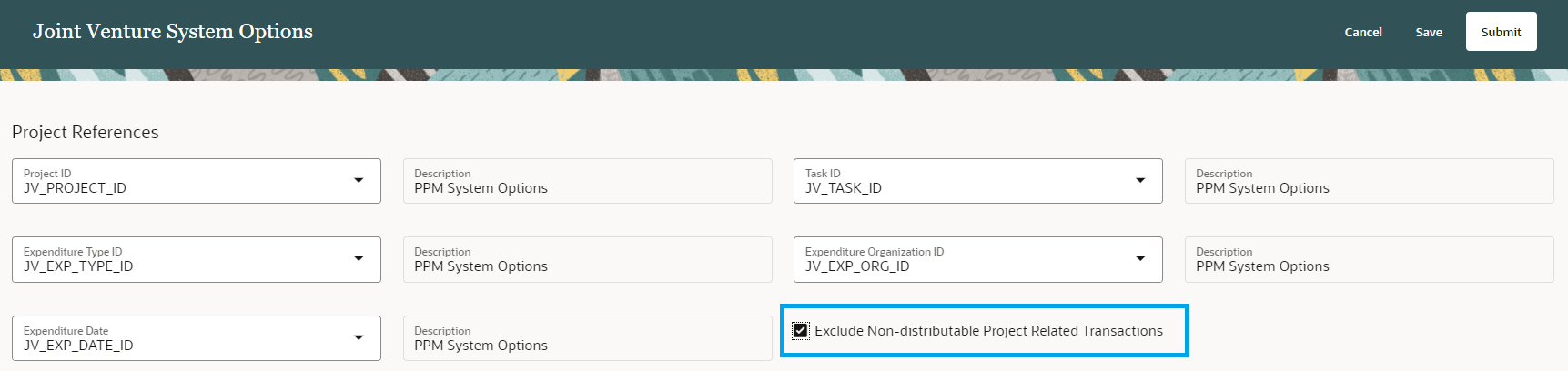
Task: Expand Expenditure Organization ID dropdown arrow
Action: coord(1140,259)
